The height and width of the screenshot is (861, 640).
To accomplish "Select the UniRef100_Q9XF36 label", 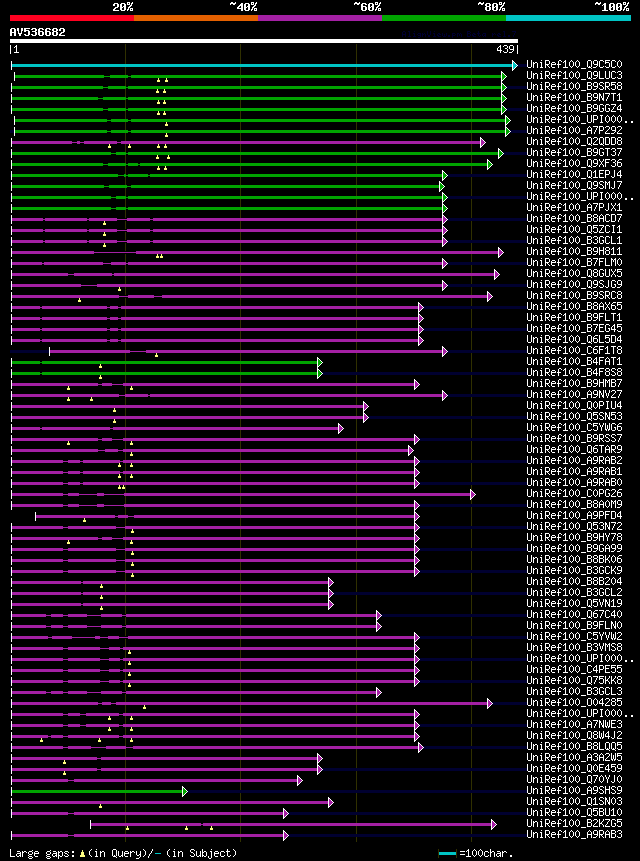I will pyautogui.click(x=574, y=164).
